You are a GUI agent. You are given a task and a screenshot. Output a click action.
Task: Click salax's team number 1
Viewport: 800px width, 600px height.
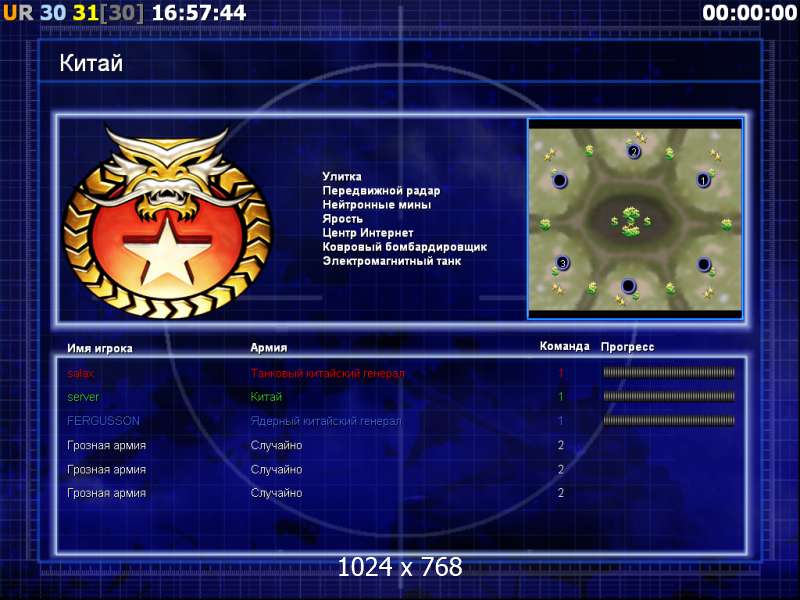point(561,373)
